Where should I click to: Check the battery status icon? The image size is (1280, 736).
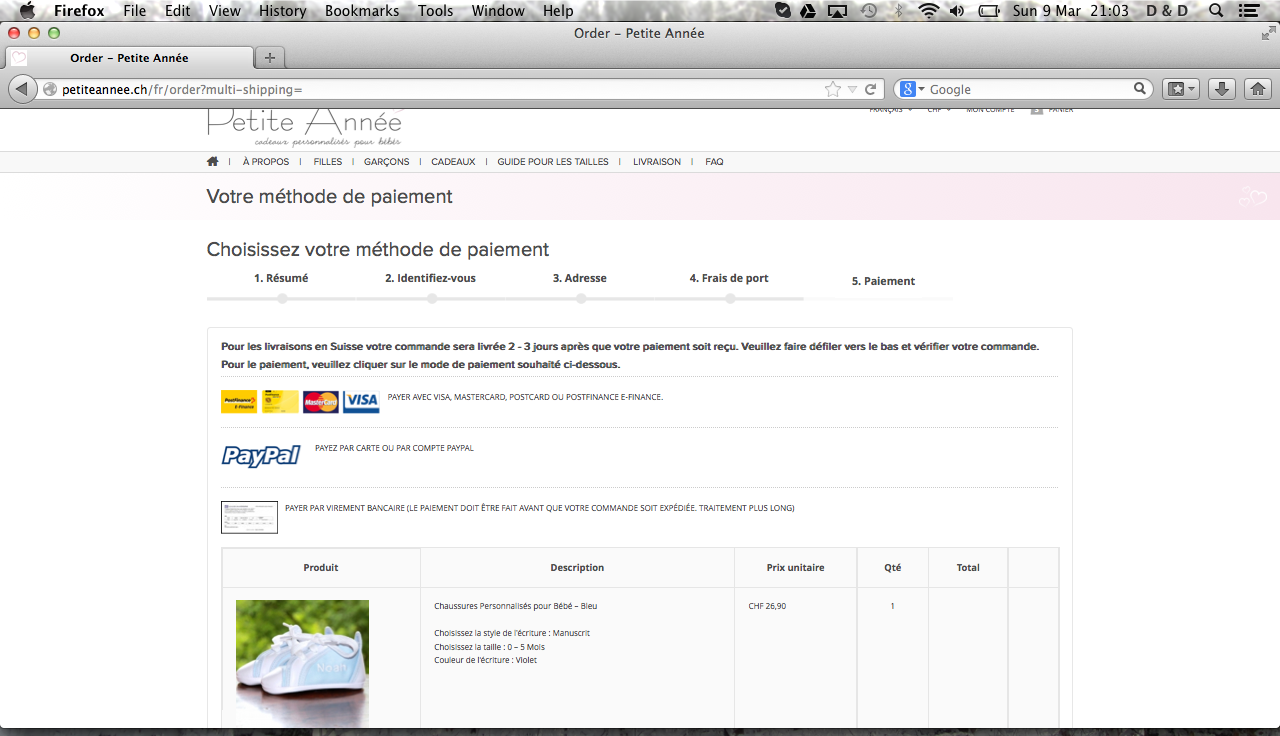[989, 11]
